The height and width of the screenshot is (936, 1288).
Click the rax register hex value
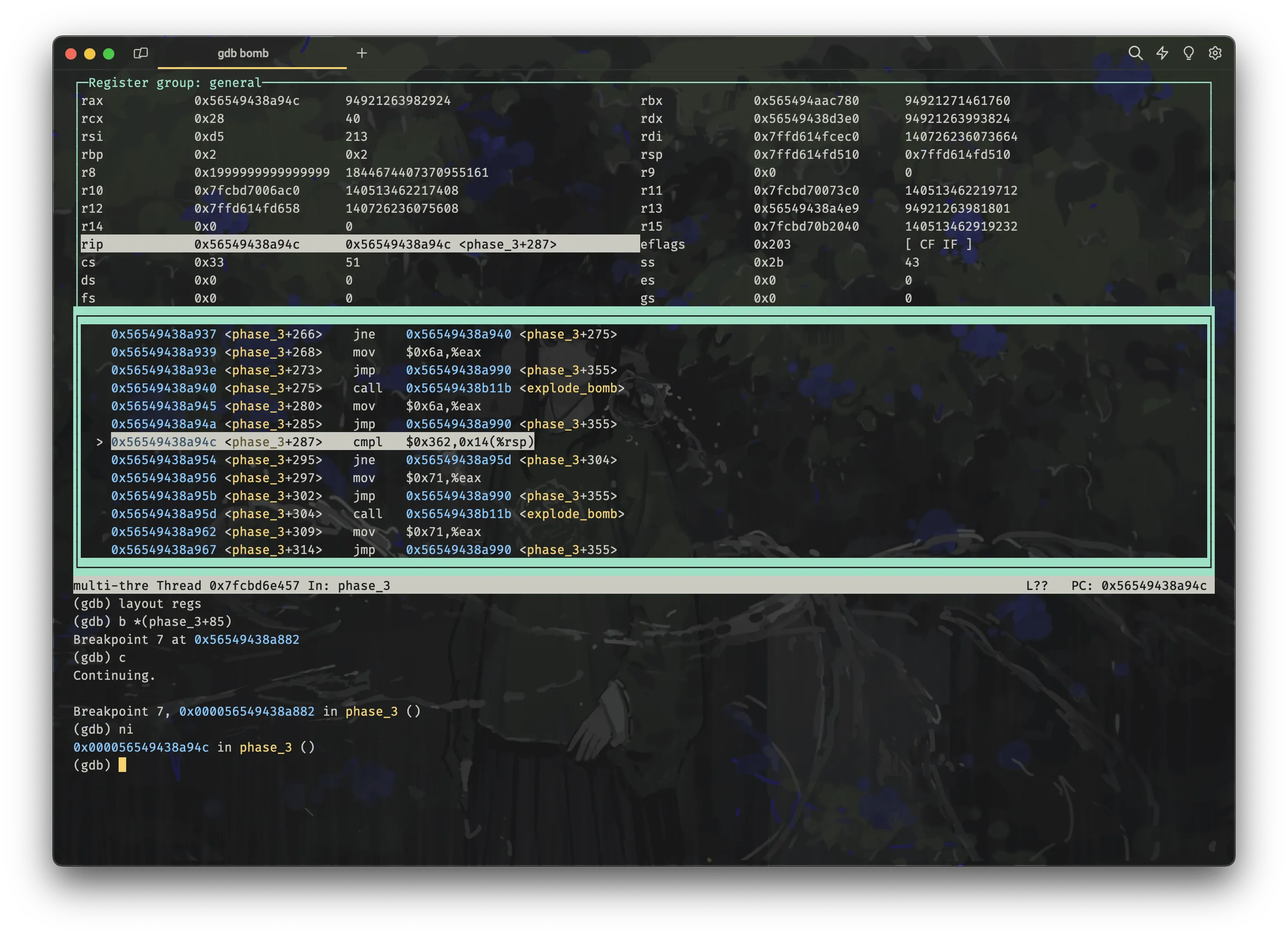pos(247,101)
